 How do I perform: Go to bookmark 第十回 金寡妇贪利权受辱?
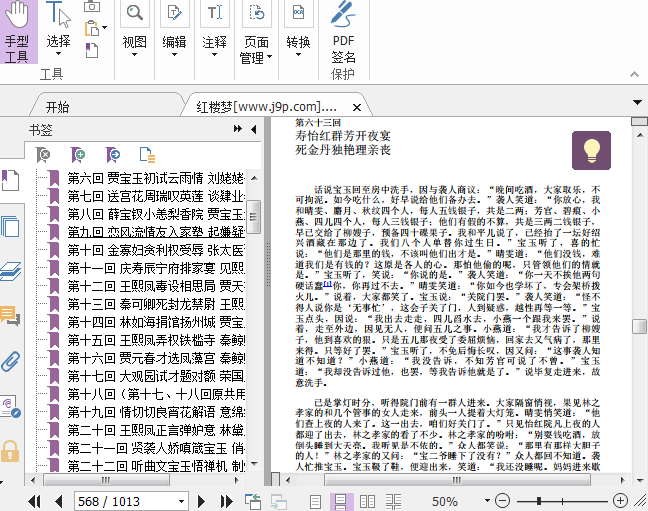156,250
